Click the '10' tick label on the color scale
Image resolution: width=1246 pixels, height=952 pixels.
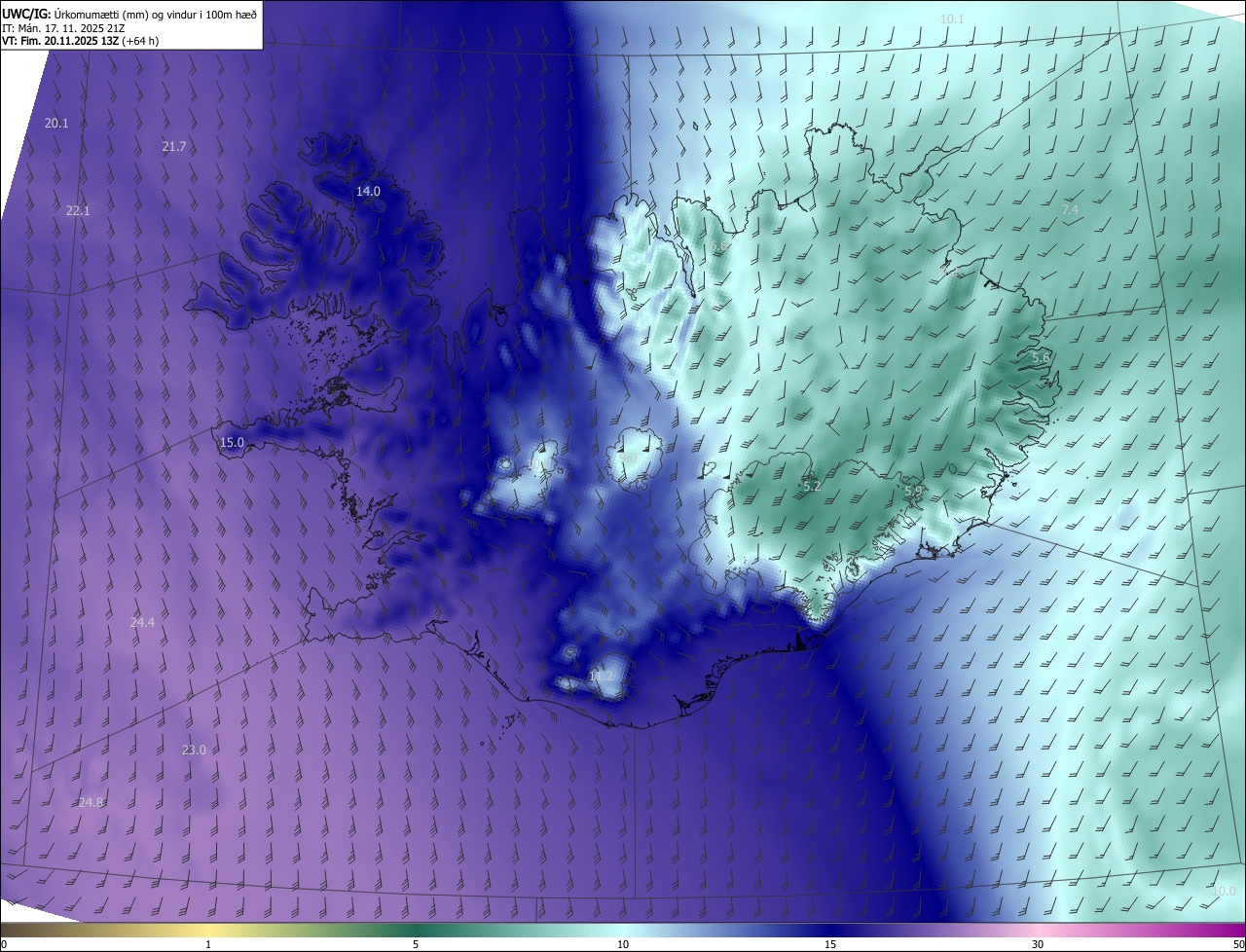623,944
